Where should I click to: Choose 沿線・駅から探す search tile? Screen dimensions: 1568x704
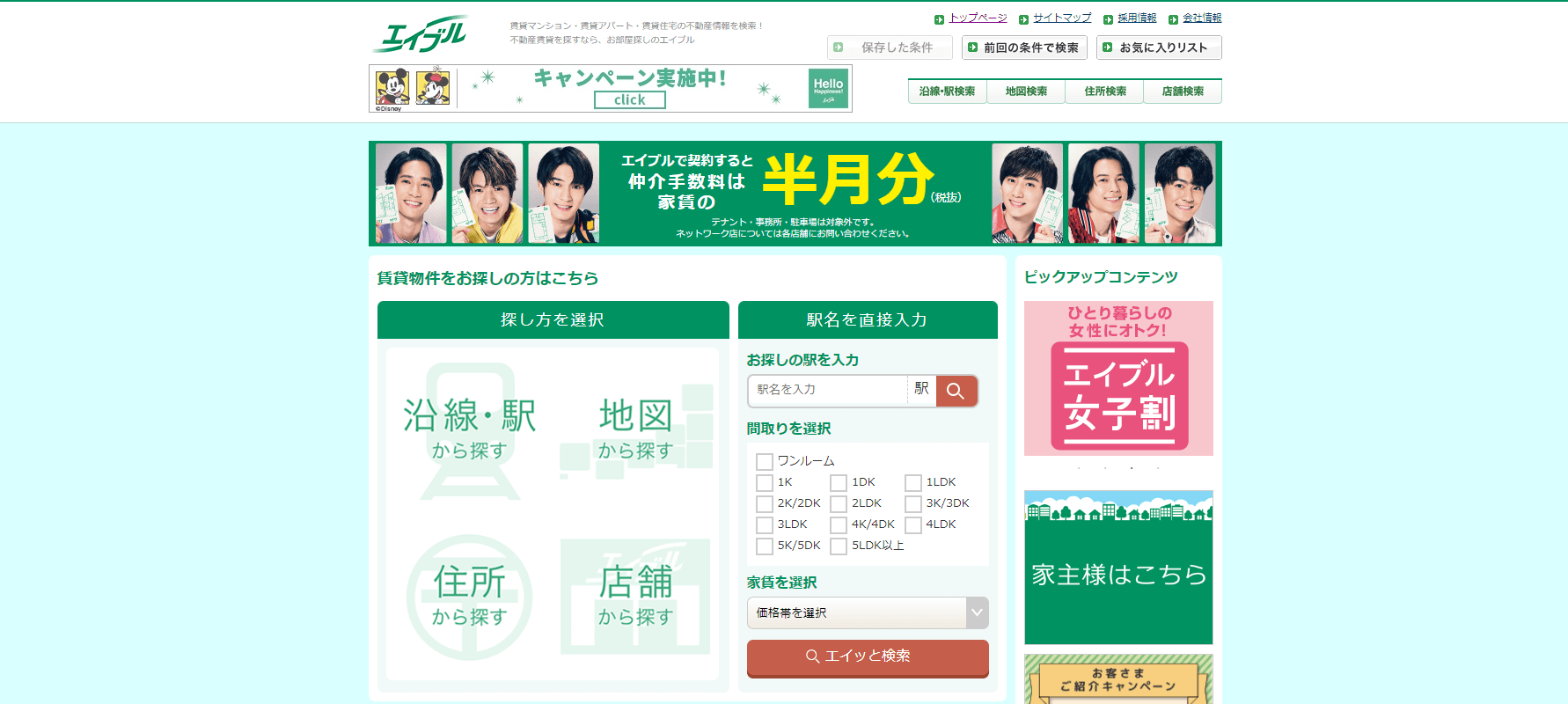[469, 431]
